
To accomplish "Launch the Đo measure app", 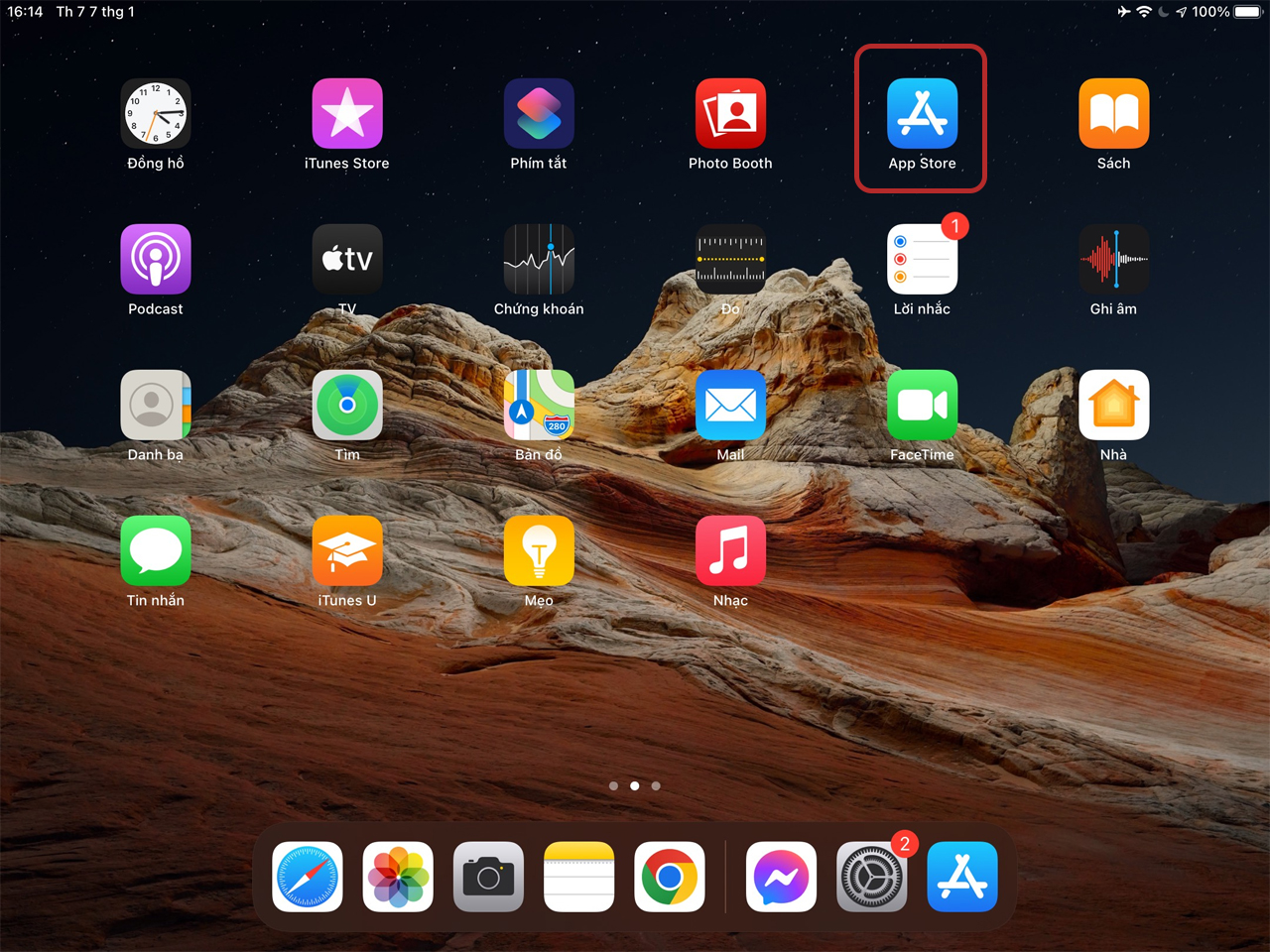I will (730, 259).
